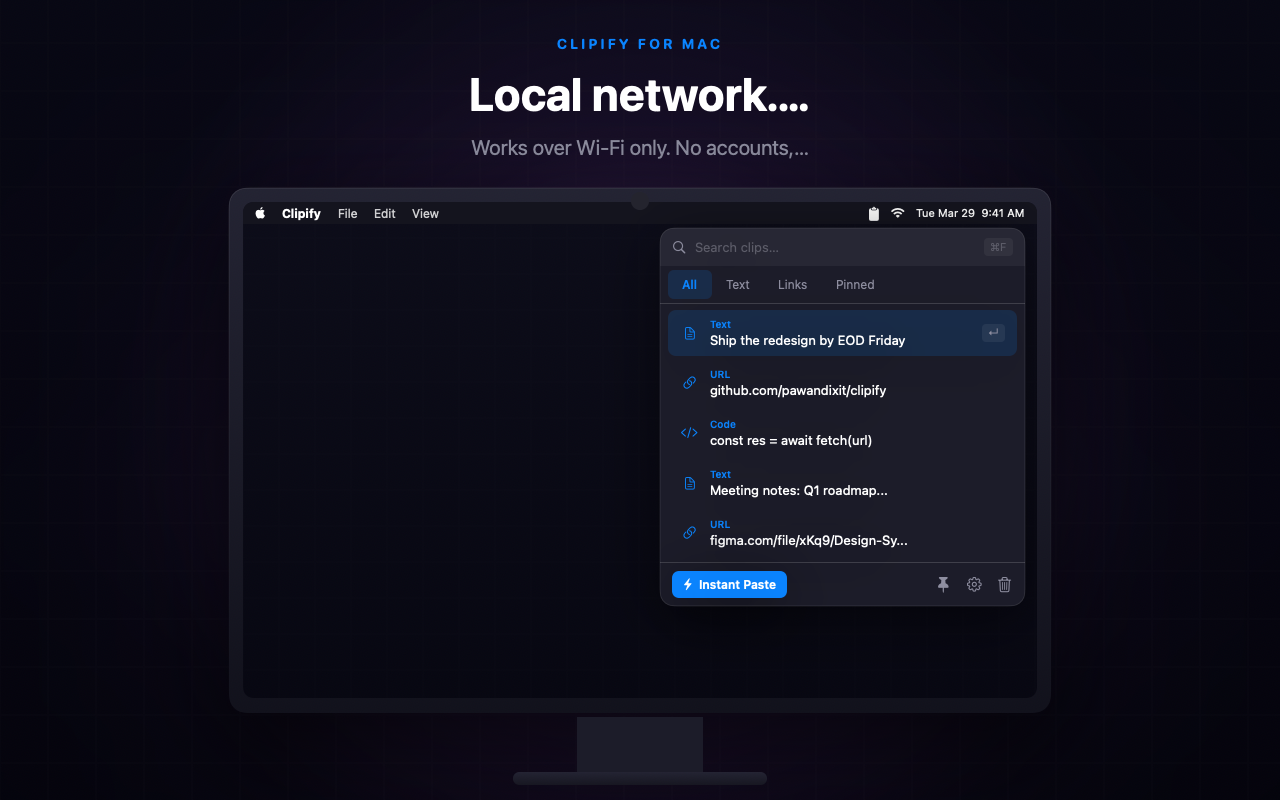Switch to the Links filter tab
The height and width of the screenshot is (800, 1280).
point(792,285)
